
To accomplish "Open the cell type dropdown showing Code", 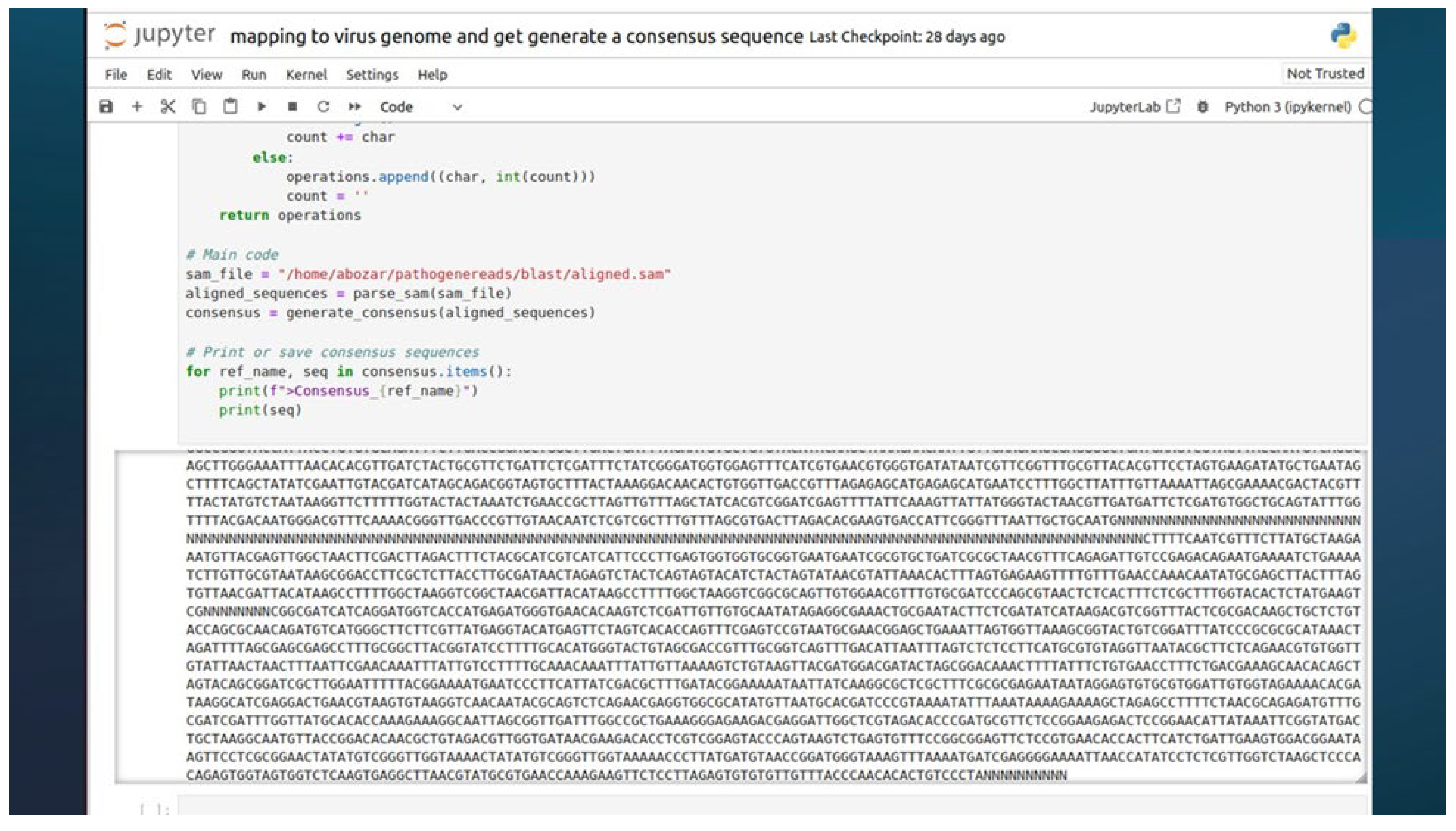I will [397, 106].
